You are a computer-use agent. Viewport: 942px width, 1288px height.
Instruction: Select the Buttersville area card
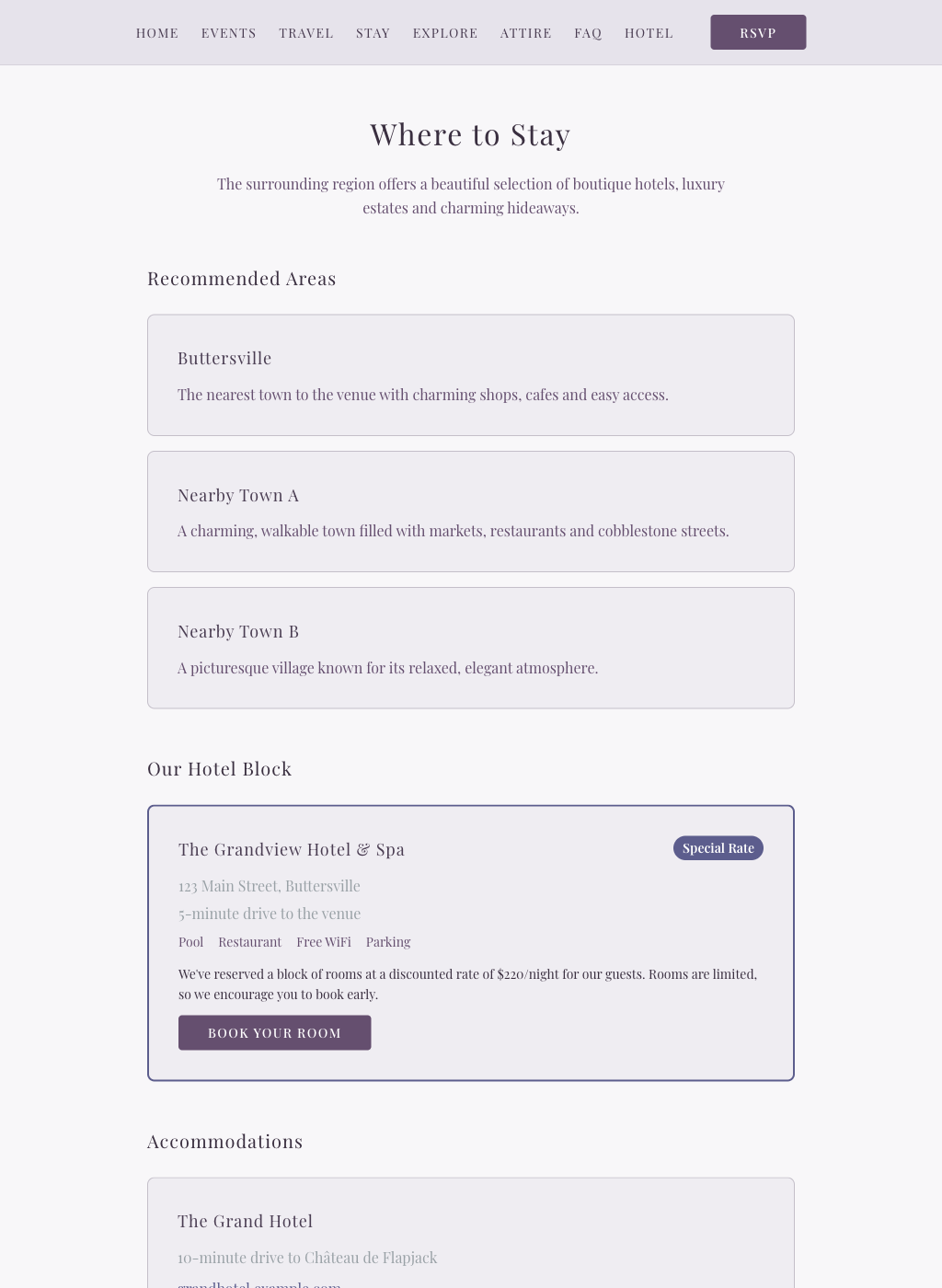click(x=470, y=375)
